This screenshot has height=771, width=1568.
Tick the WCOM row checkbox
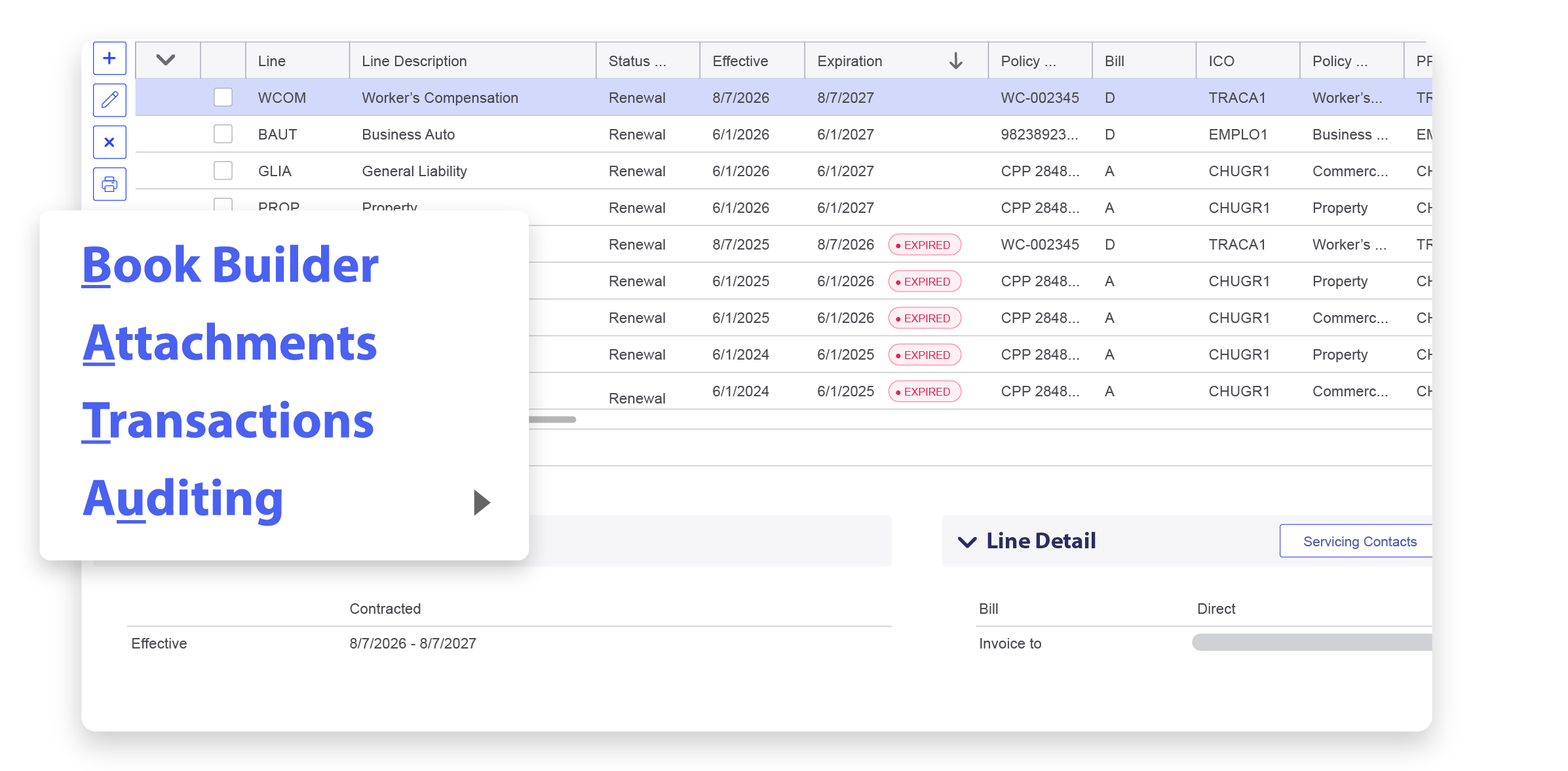click(x=223, y=98)
